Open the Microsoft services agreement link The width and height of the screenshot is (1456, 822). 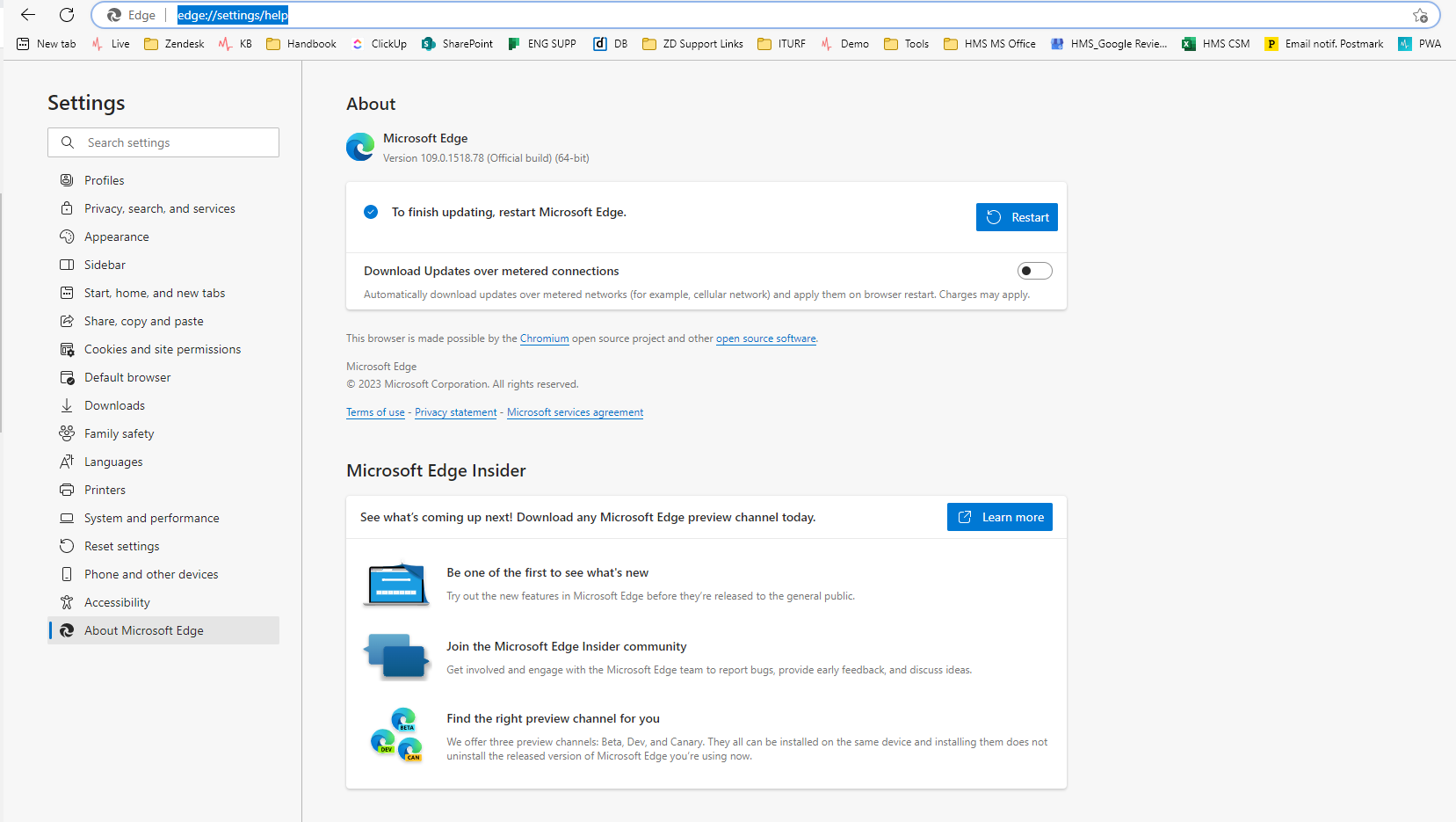pyautogui.click(x=576, y=412)
